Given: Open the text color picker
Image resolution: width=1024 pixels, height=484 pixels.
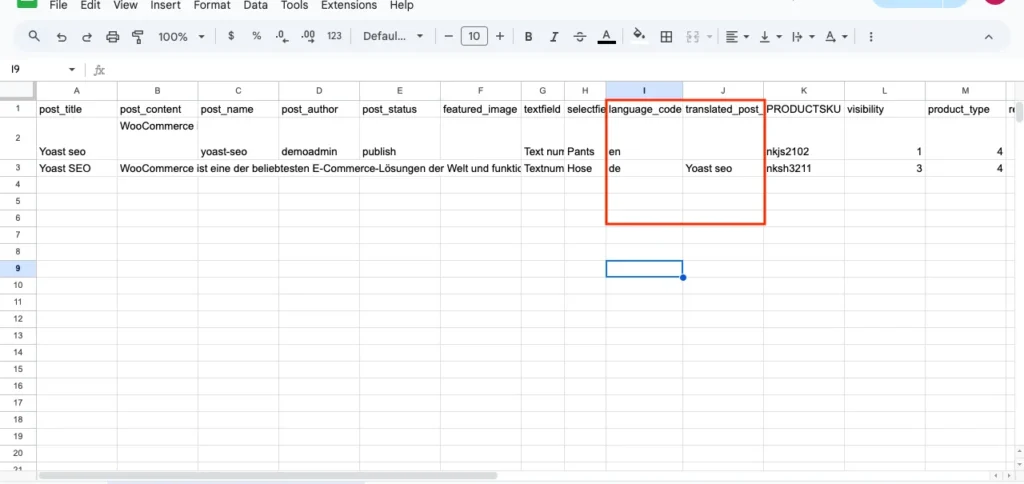Looking at the screenshot, I should pyautogui.click(x=606, y=37).
